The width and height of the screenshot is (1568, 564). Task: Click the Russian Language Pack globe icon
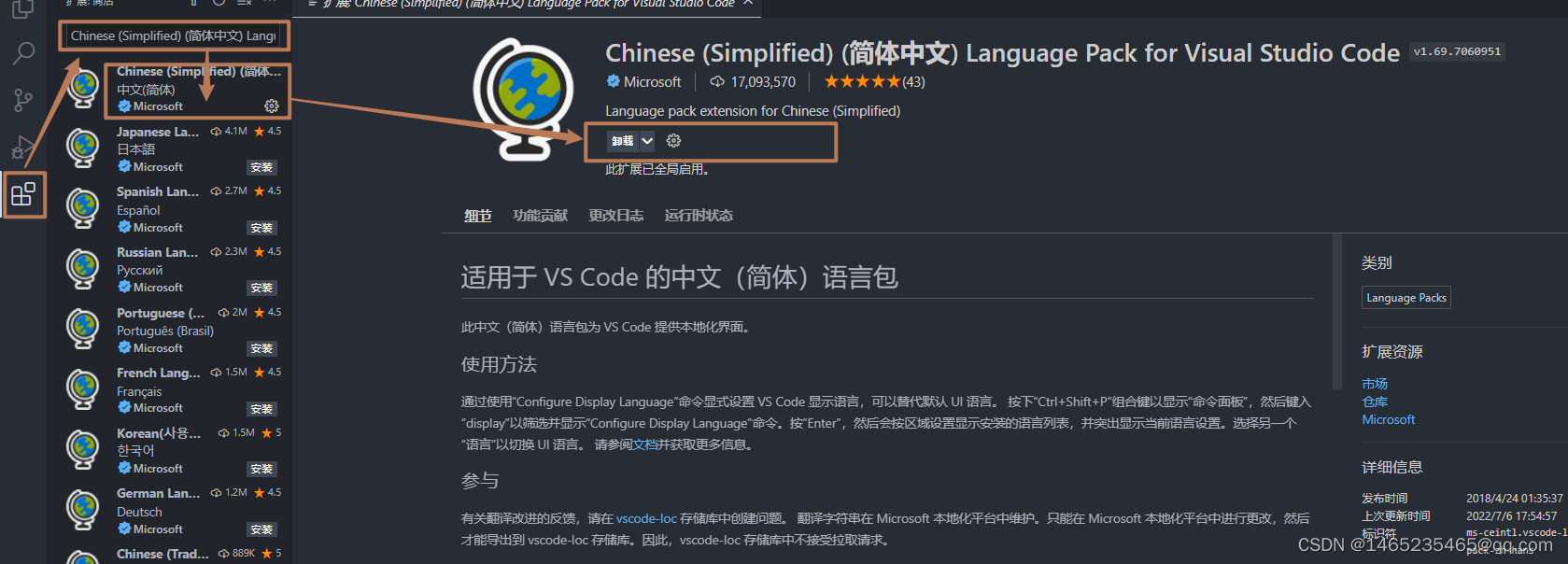pos(83,268)
